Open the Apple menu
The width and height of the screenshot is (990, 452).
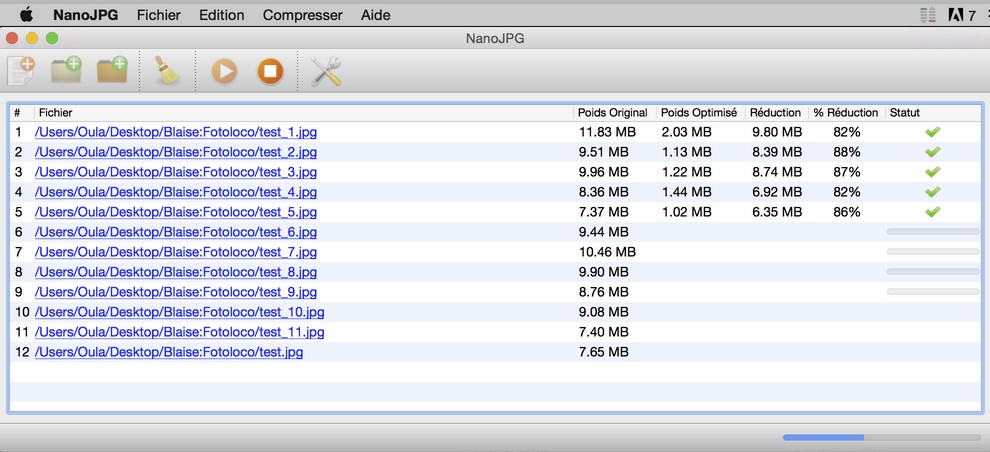[x=26, y=15]
